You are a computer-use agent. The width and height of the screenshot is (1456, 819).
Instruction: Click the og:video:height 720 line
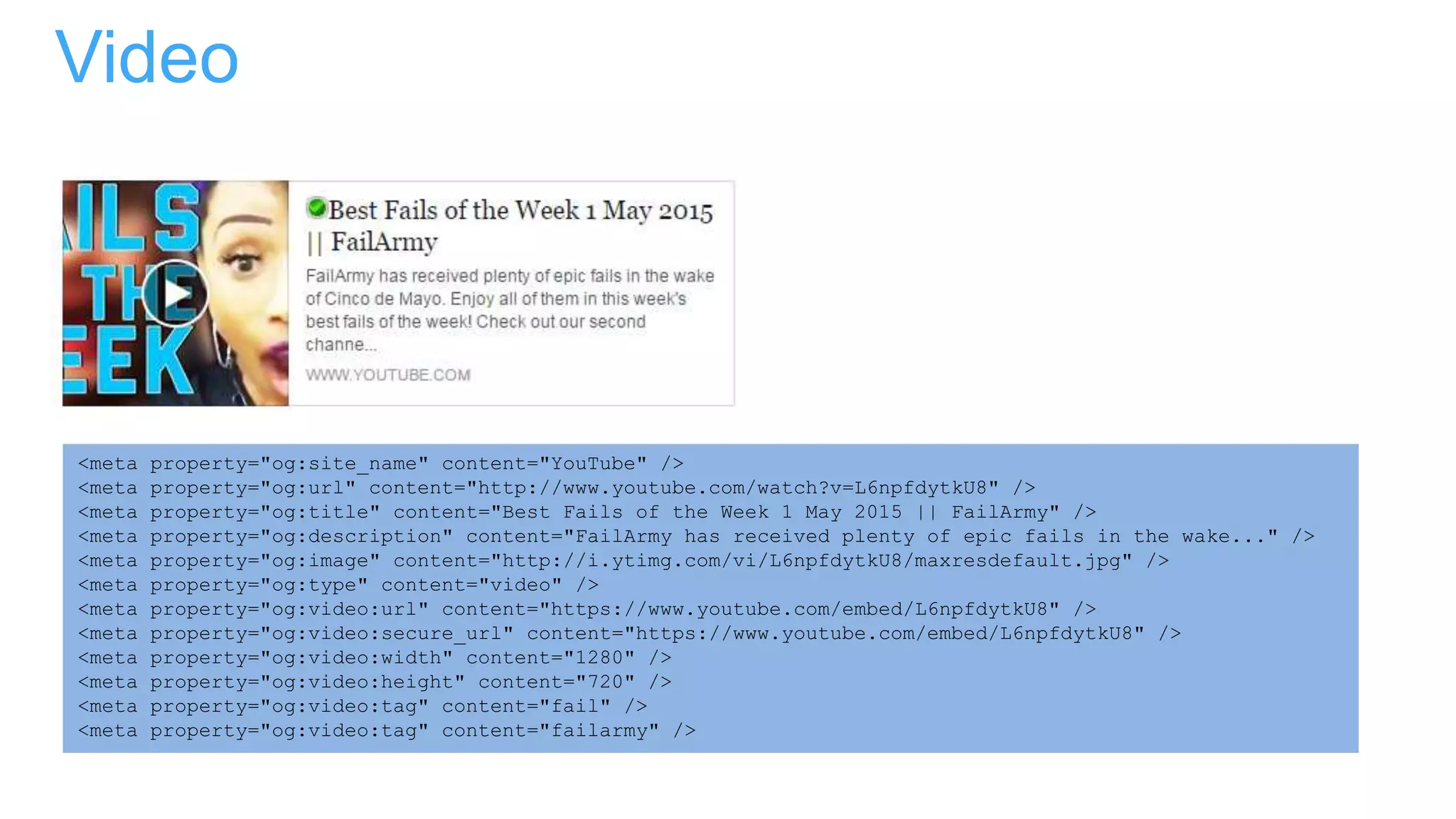coord(374,682)
